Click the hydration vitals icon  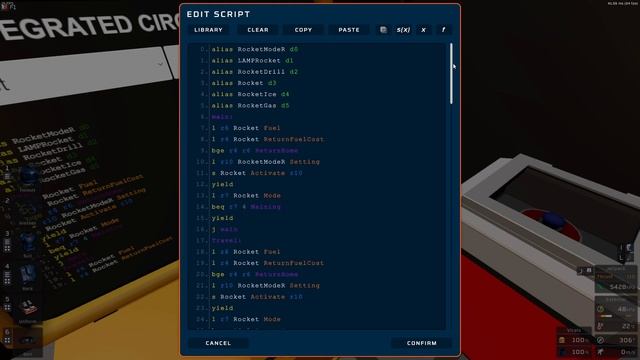562,351
